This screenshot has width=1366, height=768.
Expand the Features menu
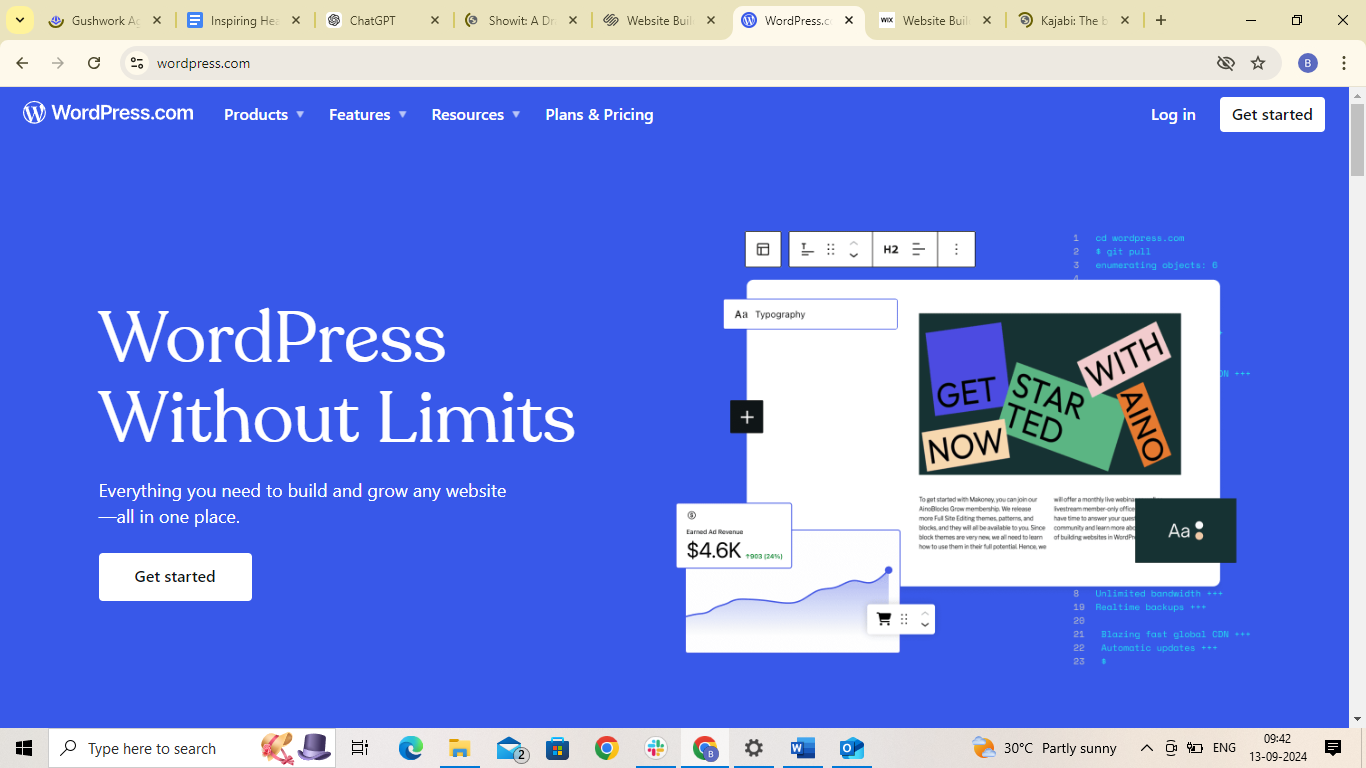click(x=368, y=115)
